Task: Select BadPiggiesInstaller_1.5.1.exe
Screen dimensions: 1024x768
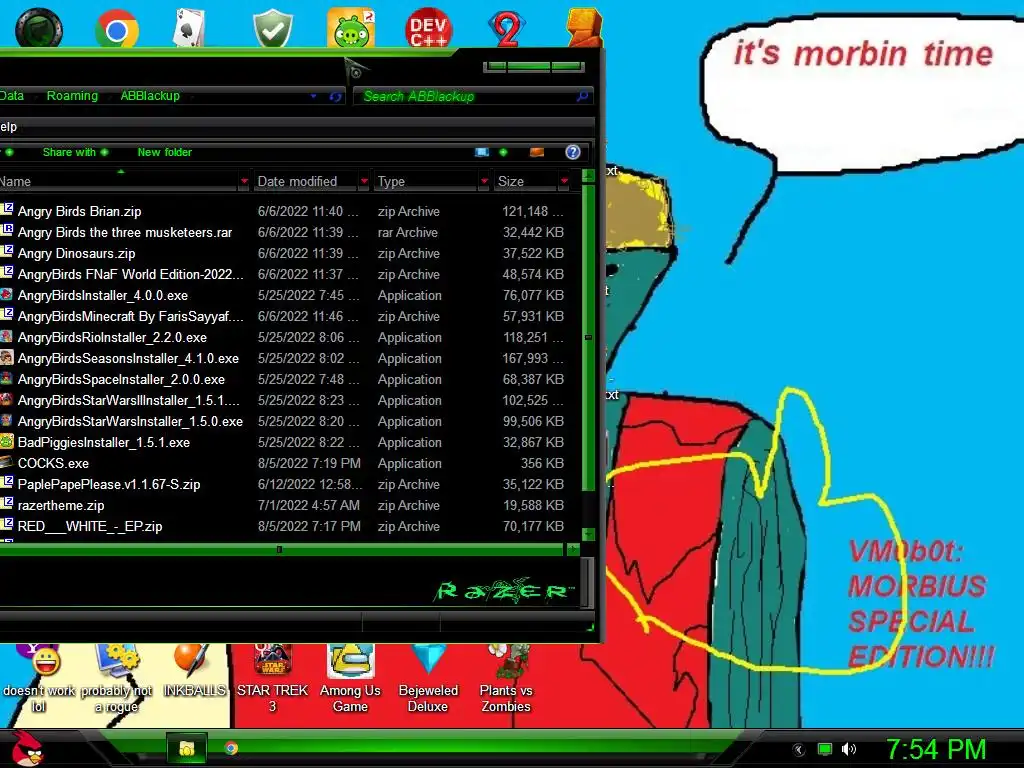Action: tap(104, 442)
